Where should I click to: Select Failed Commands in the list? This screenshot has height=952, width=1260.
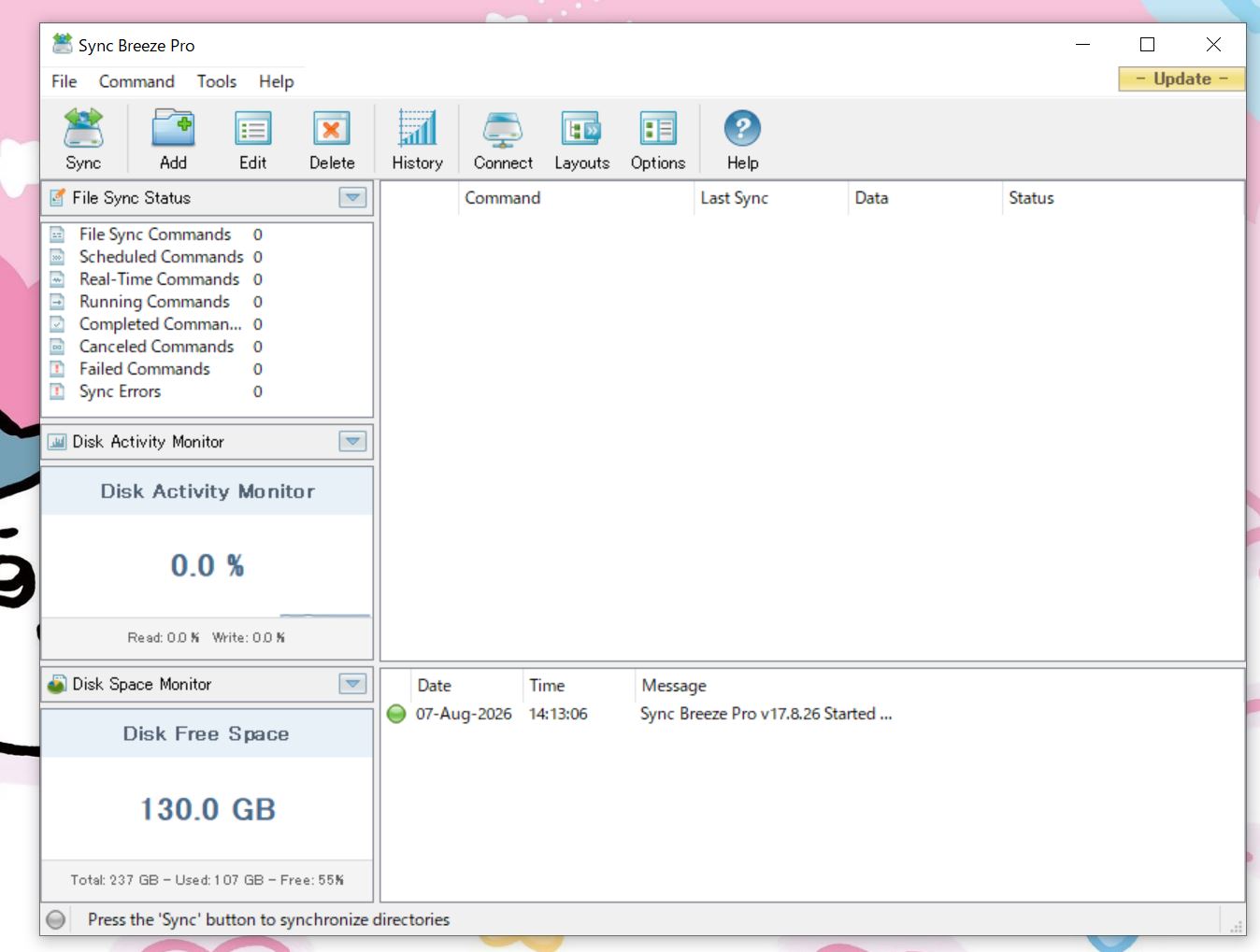145,369
